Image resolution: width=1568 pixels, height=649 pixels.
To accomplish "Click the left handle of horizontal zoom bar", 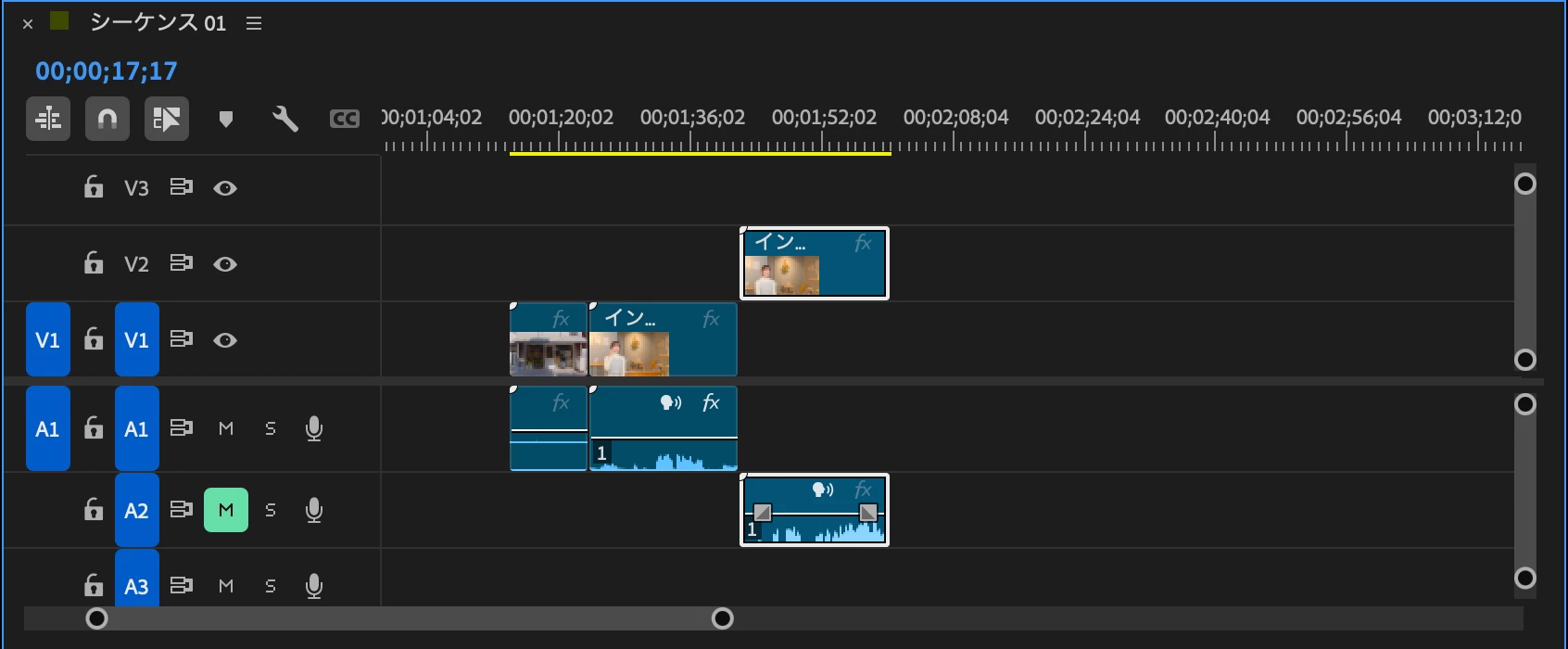I will [x=96, y=618].
